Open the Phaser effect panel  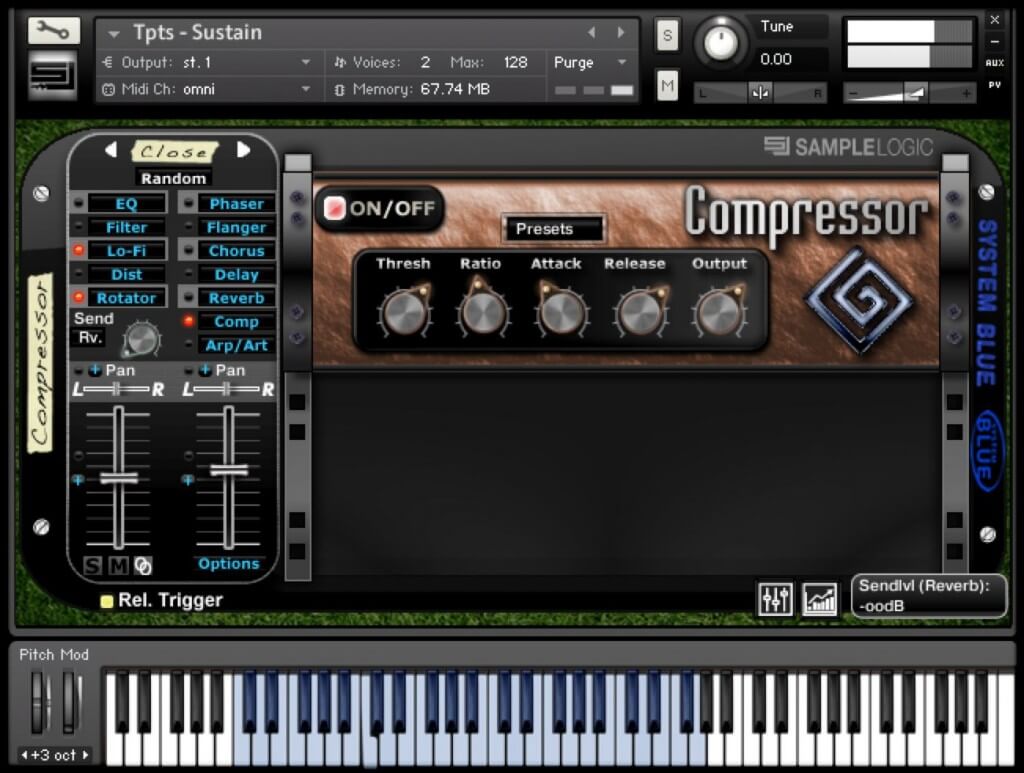[x=236, y=204]
